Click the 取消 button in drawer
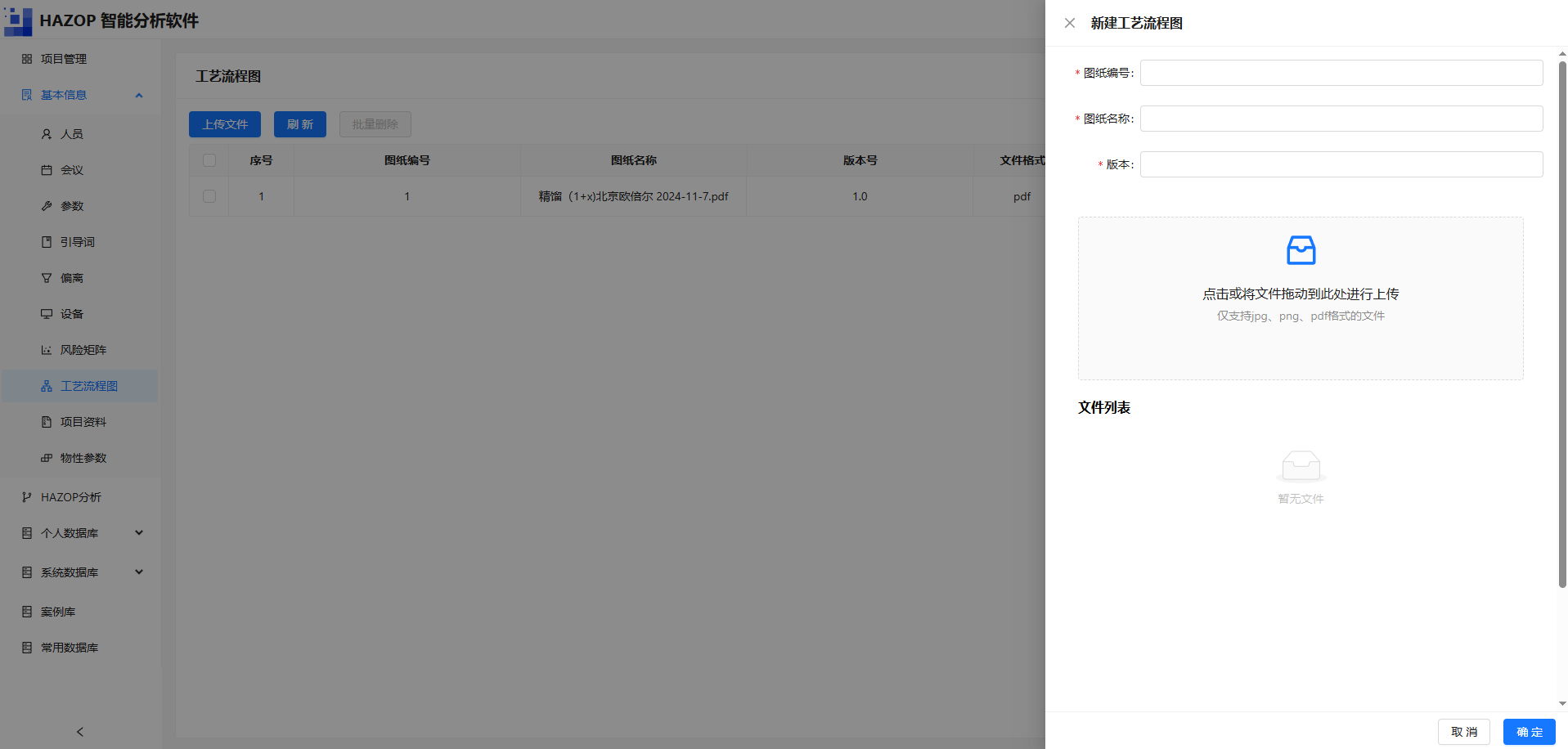The width and height of the screenshot is (1568, 749). (1464, 732)
